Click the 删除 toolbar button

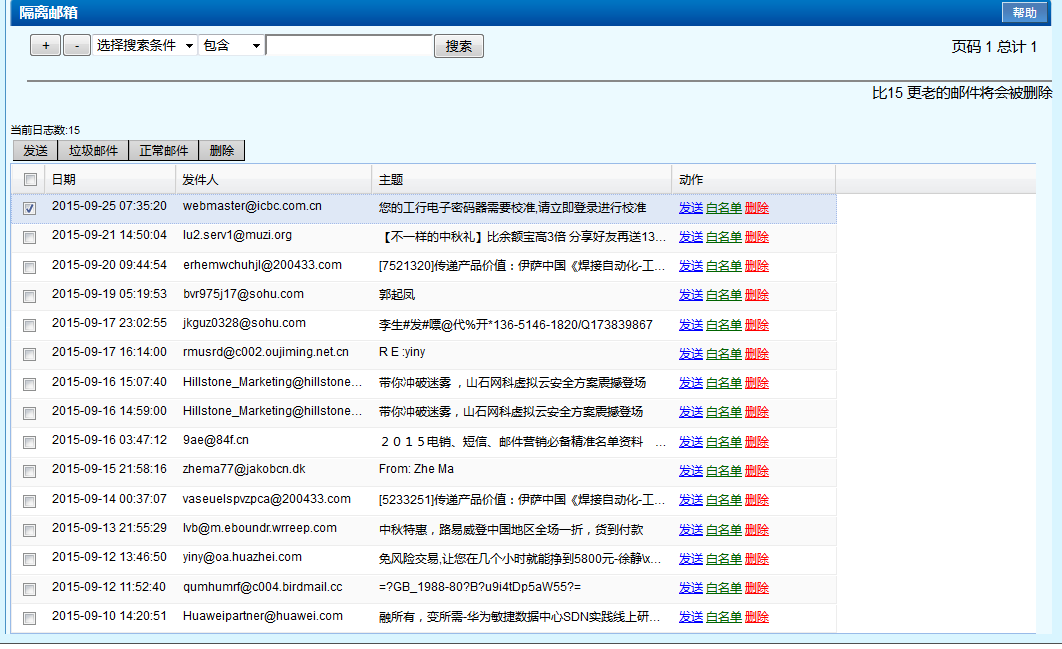[x=222, y=151]
